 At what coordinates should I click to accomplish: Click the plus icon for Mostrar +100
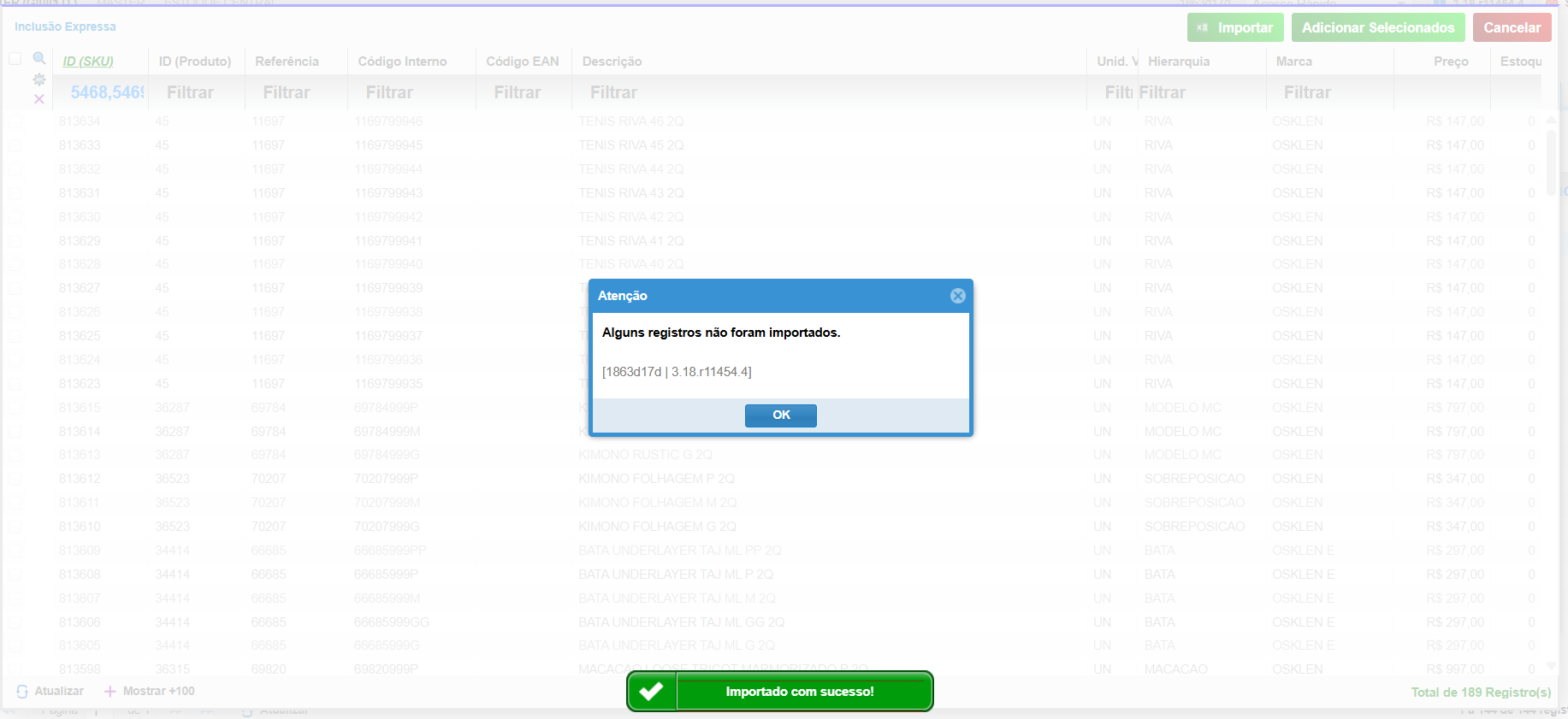pos(109,692)
